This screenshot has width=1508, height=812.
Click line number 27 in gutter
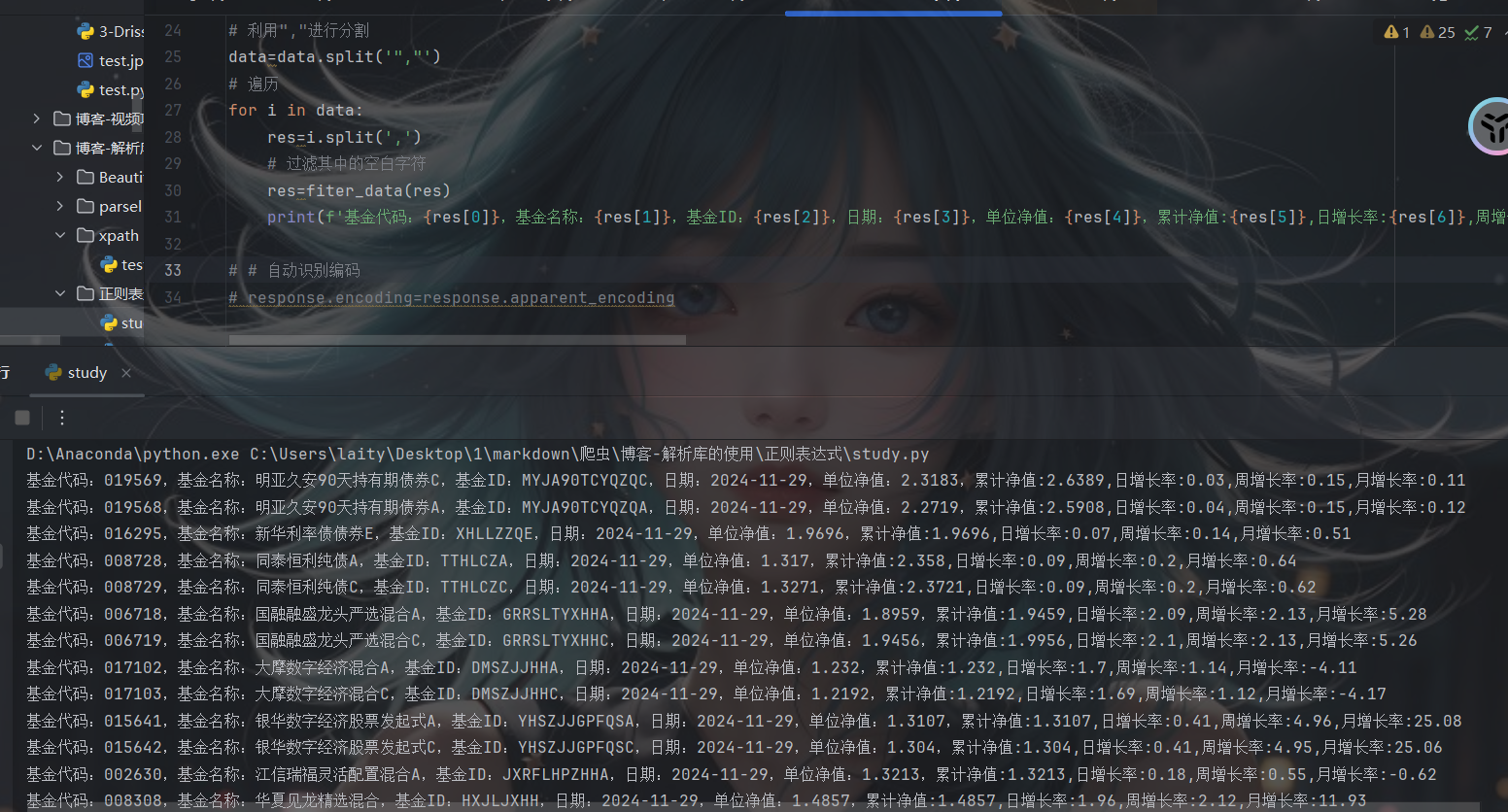(173, 110)
